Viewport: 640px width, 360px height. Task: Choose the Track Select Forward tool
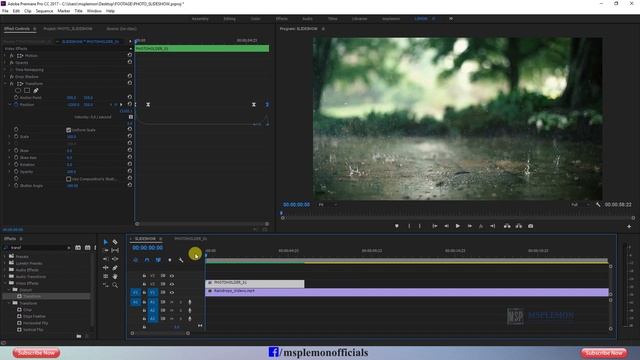pyautogui.click(x=106, y=250)
